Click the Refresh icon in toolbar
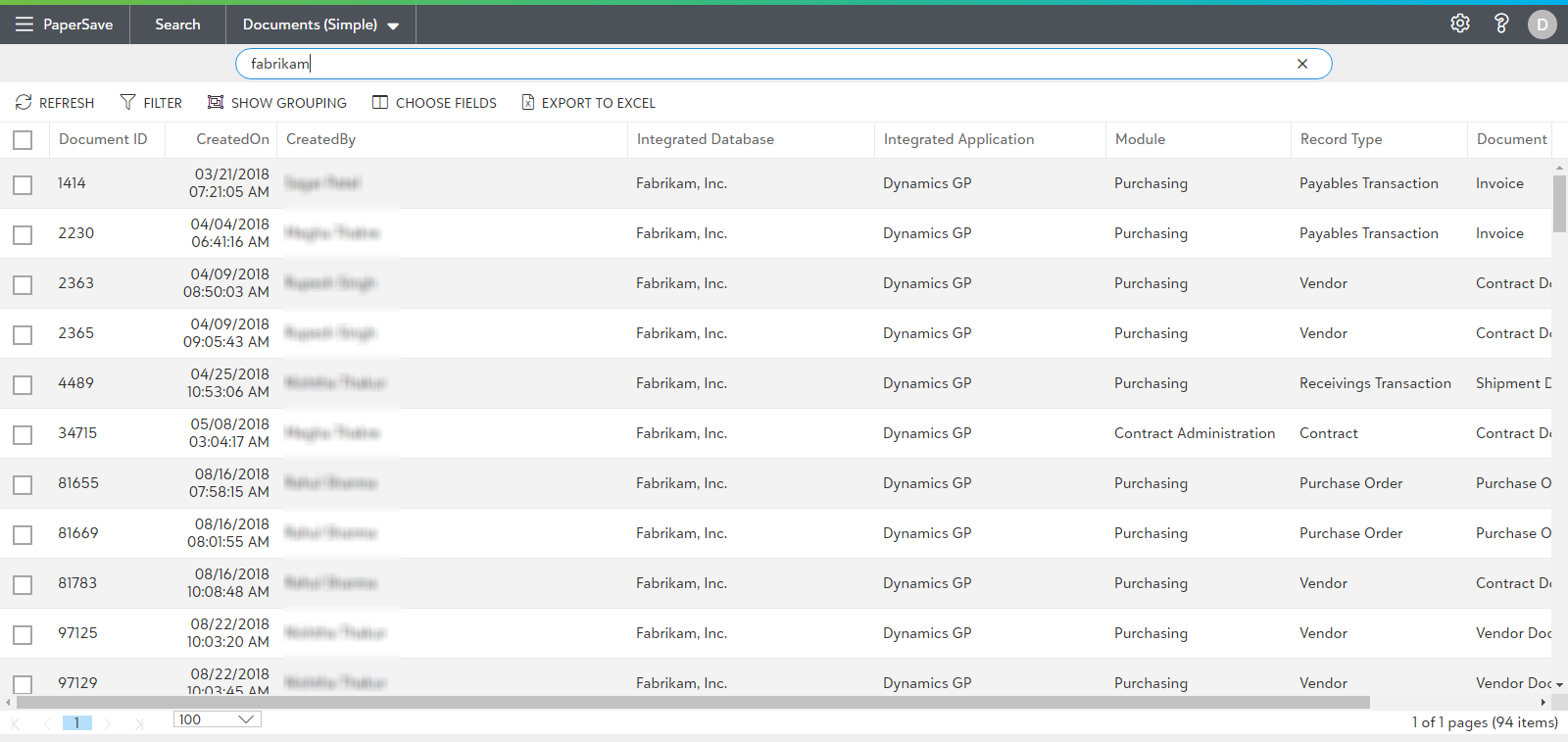Screen dimensions: 1568x742 (24, 103)
